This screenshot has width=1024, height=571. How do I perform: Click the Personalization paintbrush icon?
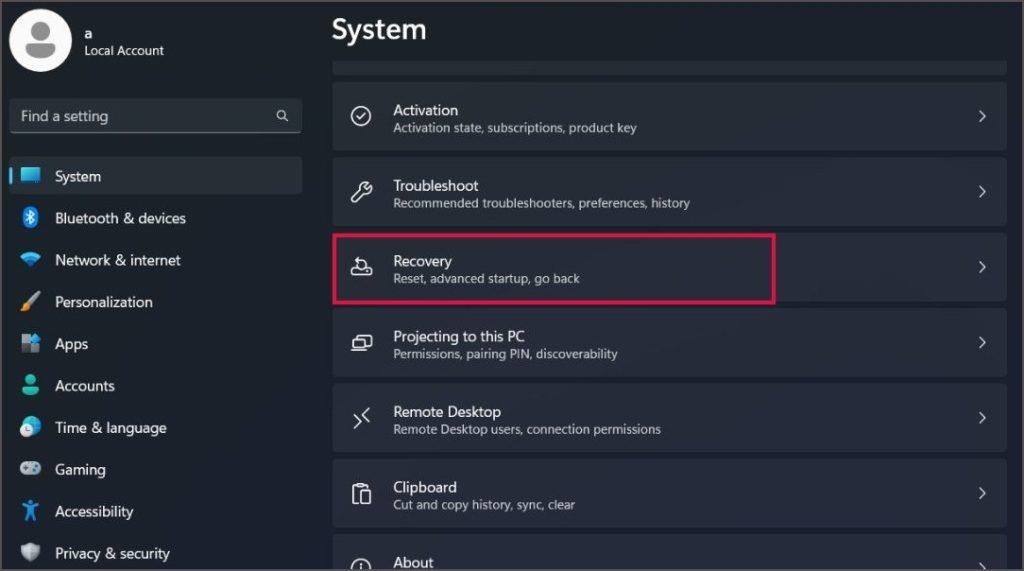point(30,301)
